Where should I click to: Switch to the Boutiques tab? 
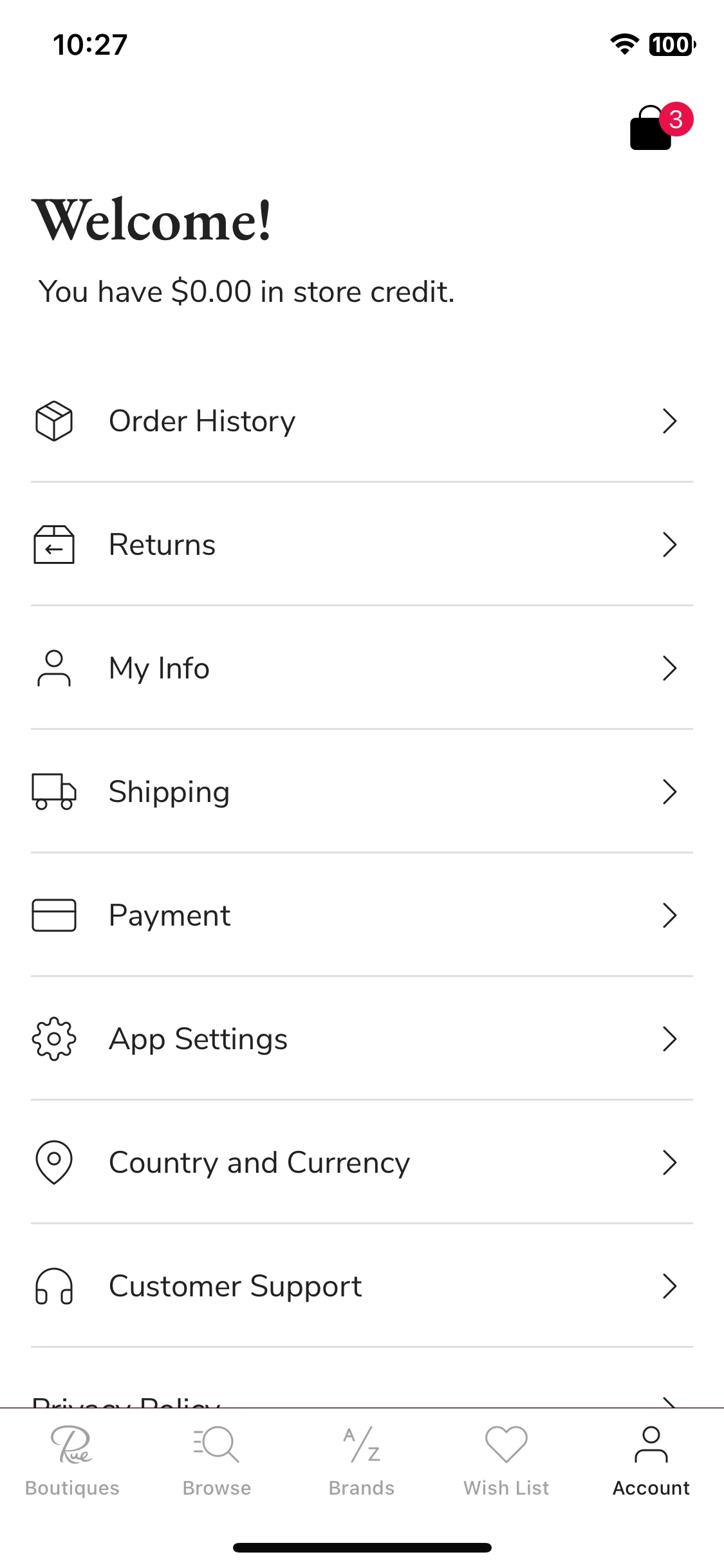pyautogui.click(x=72, y=1461)
